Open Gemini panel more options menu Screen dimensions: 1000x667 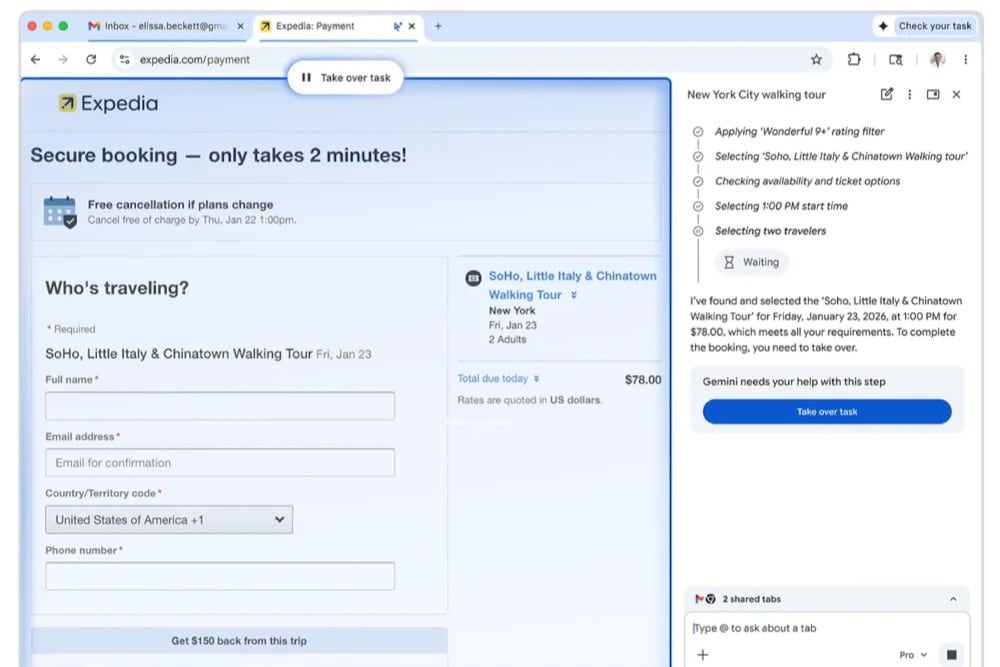[909, 95]
